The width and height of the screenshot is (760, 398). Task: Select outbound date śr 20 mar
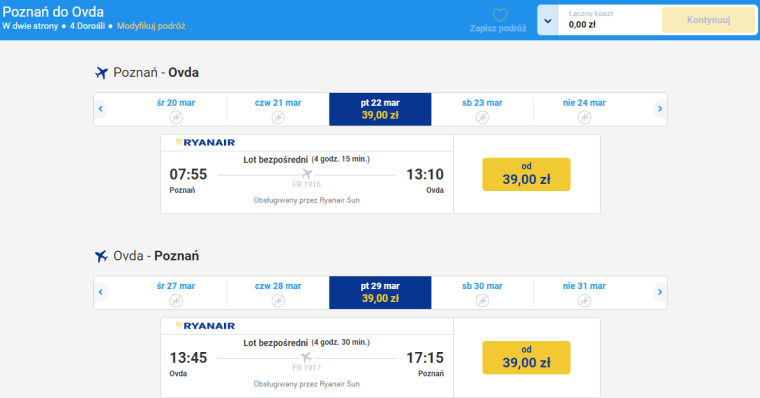176,110
